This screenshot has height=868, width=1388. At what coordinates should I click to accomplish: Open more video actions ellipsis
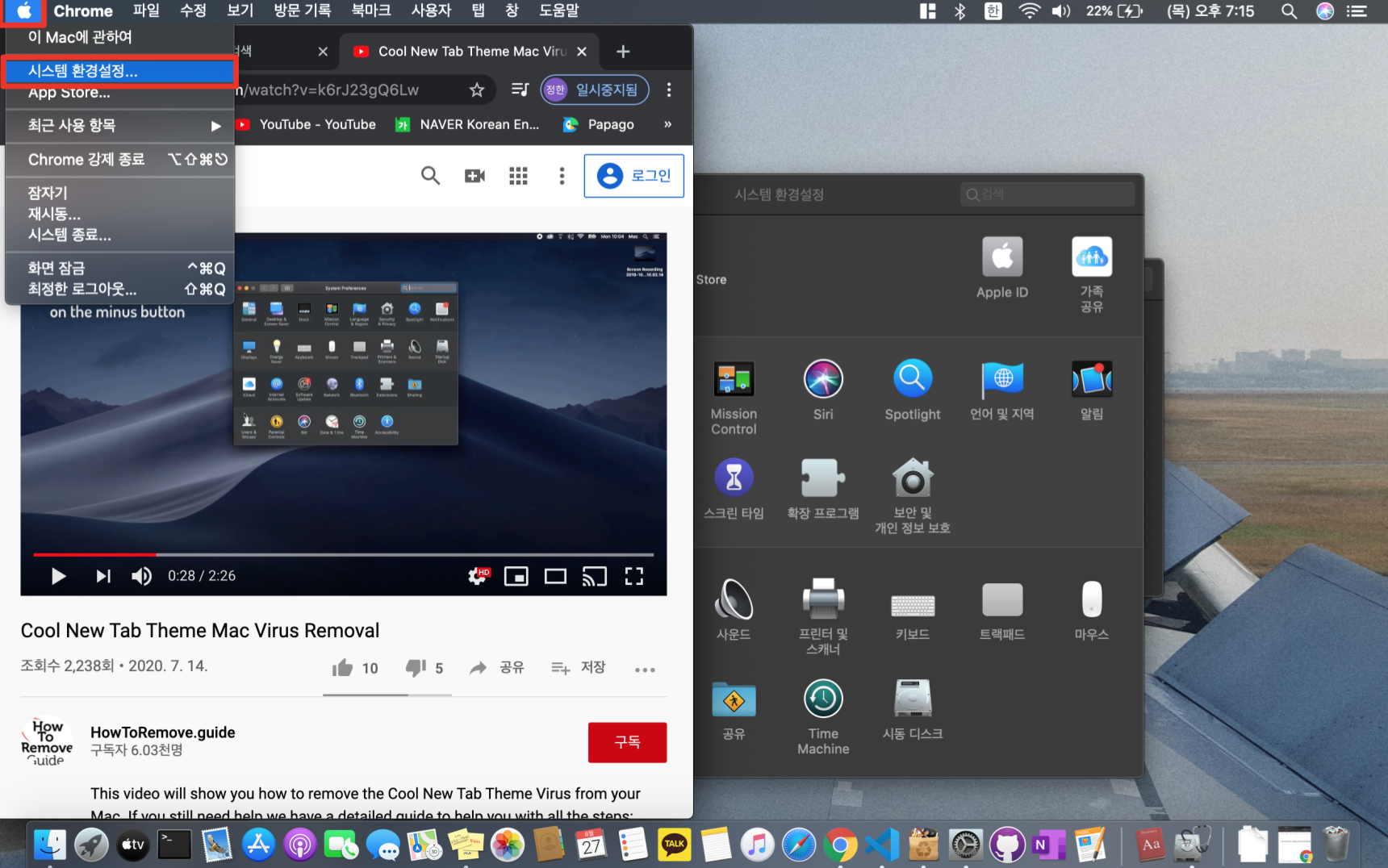(645, 670)
